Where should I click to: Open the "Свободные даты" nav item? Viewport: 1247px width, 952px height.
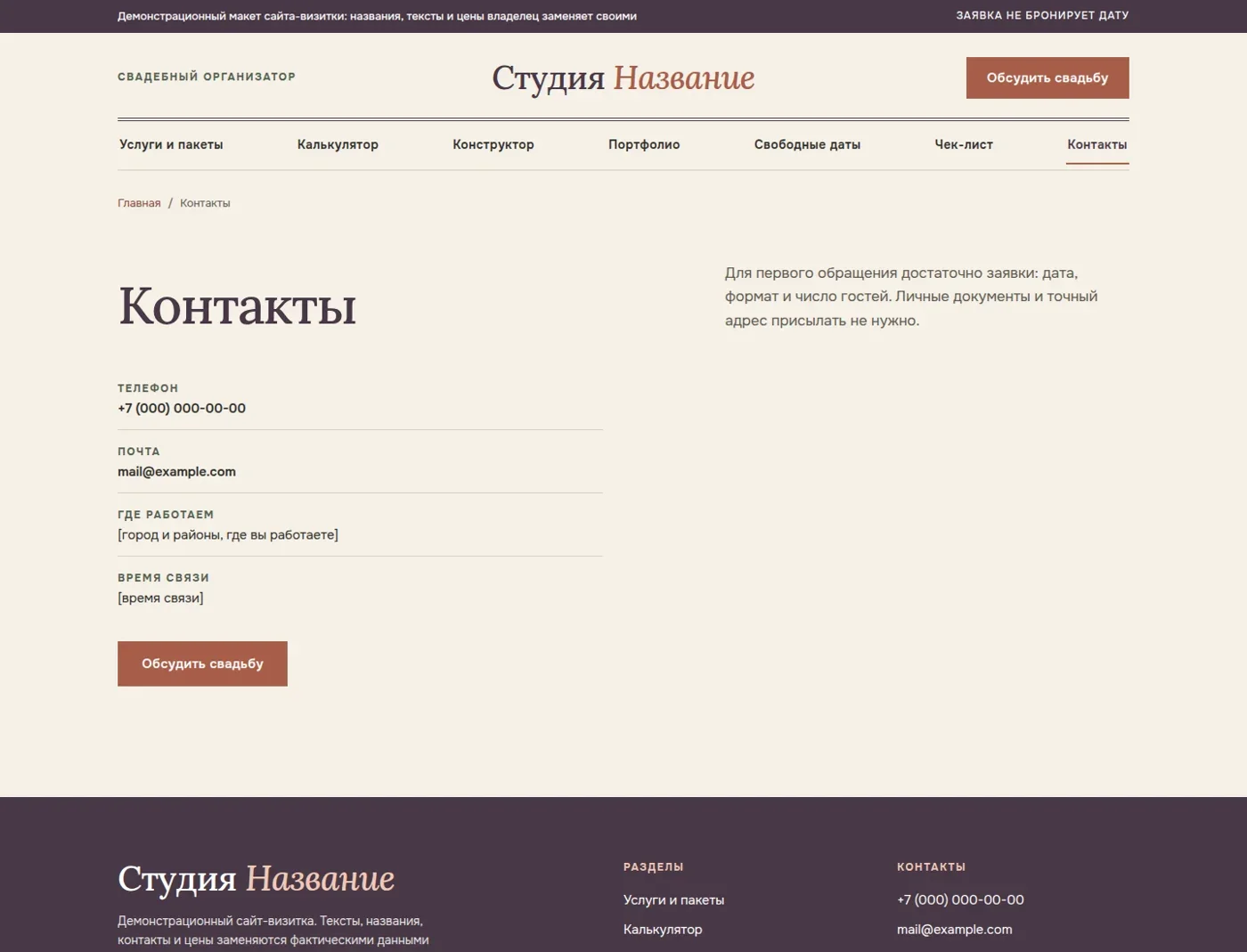click(x=807, y=144)
